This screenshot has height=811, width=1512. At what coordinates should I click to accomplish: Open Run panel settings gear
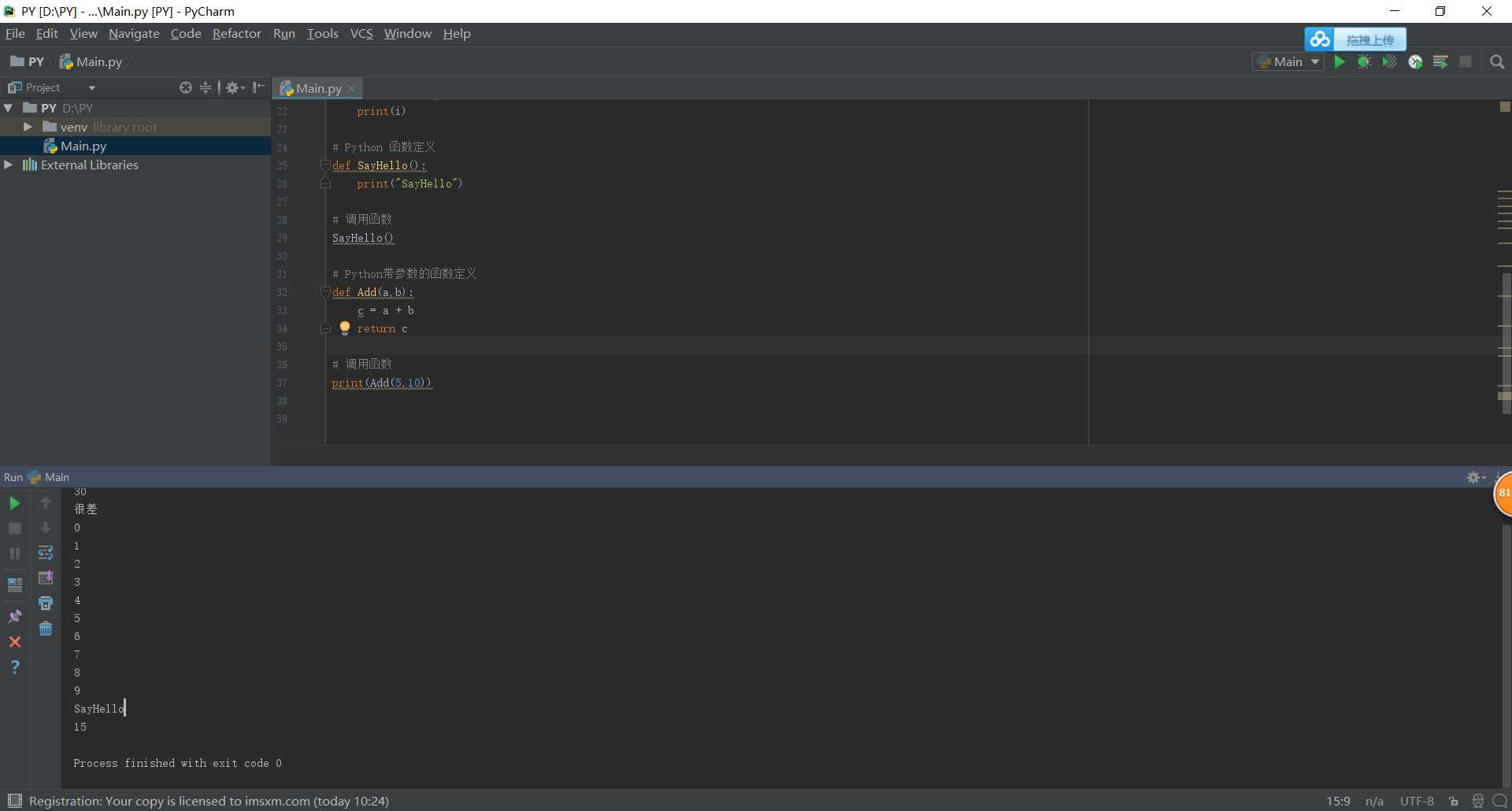1476,477
